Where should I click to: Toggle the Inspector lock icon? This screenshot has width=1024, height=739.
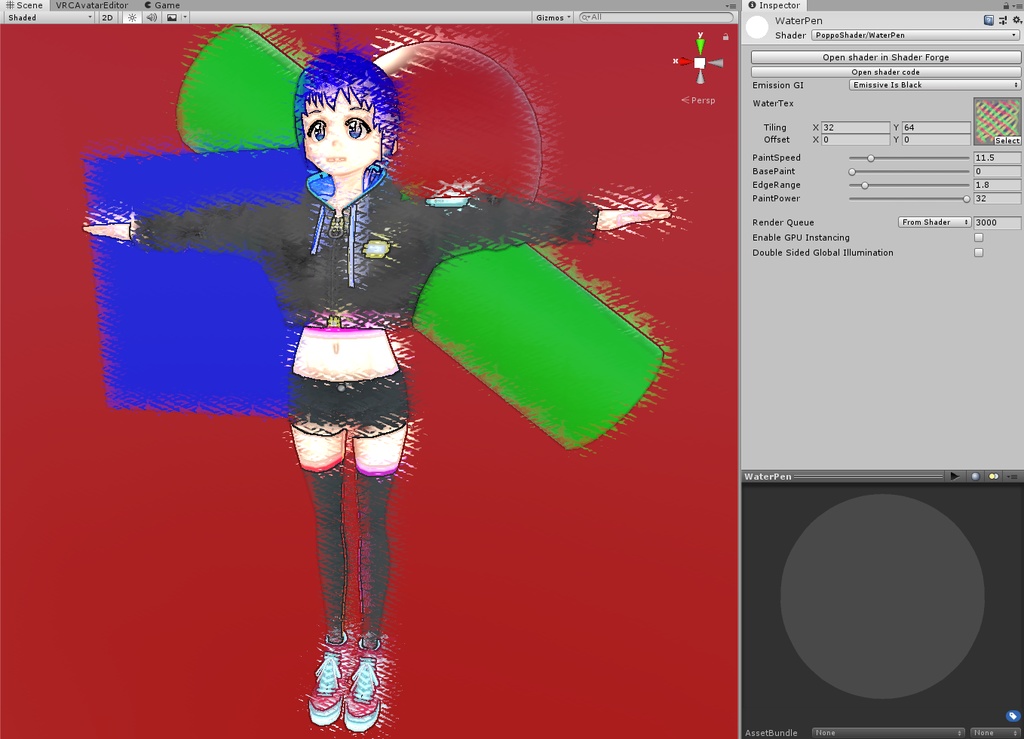pyautogui.click(x=1006, y=5)
